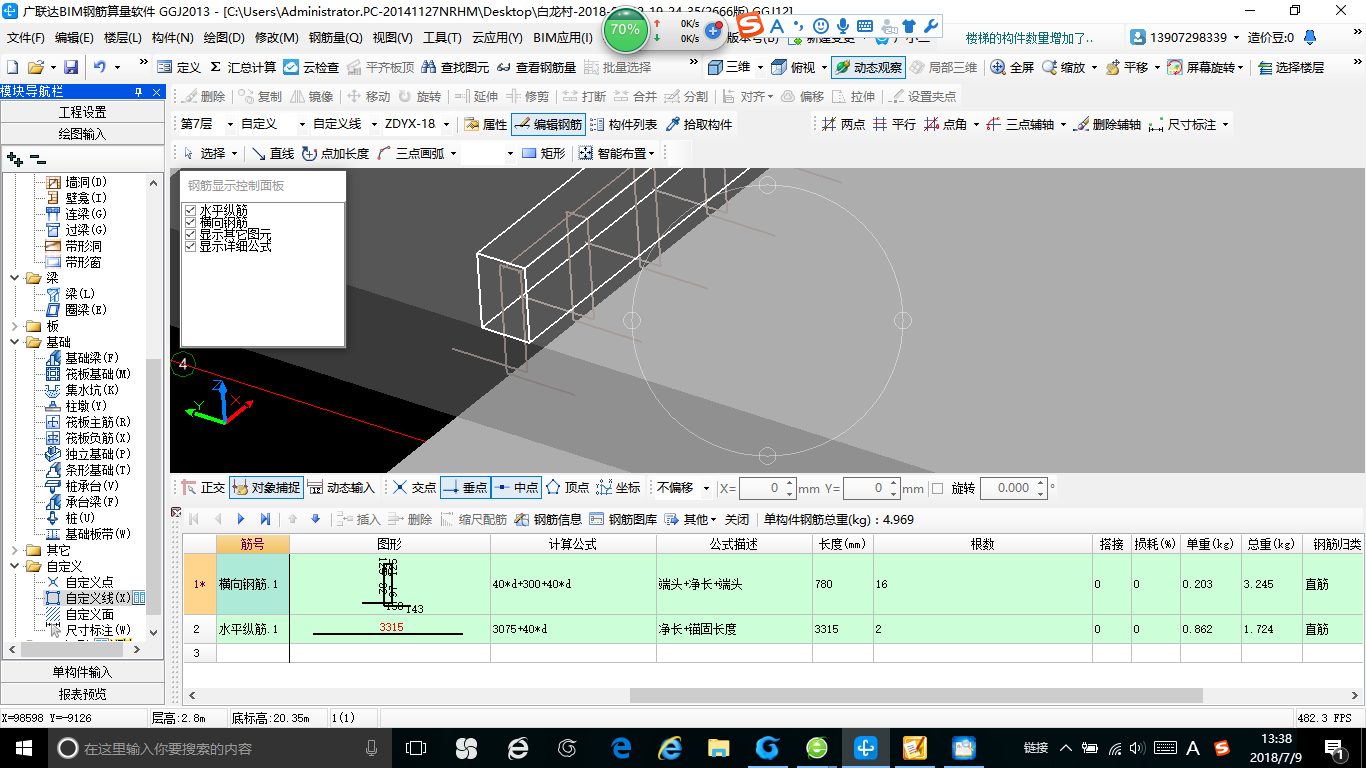Open the 文件(F) menu
The height and width of the screenshot is (768, 1366).
point(26,38)
